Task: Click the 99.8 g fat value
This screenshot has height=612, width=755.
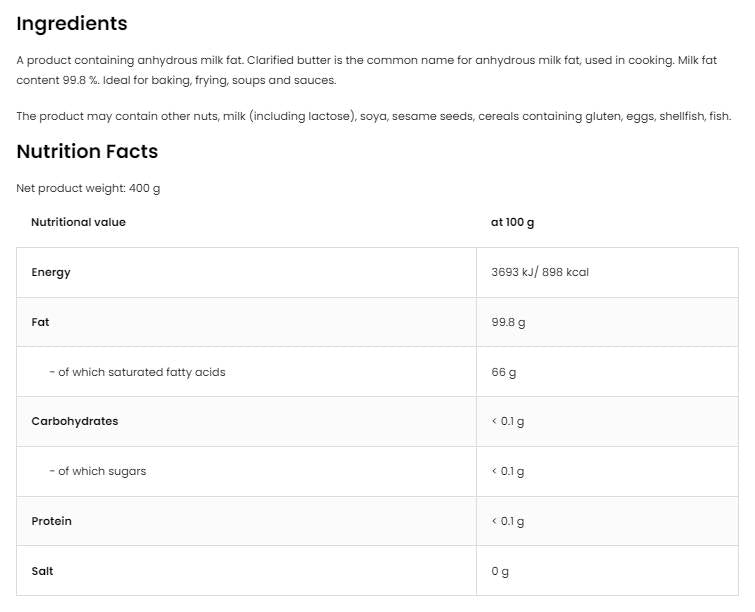Action: (508, 322)
